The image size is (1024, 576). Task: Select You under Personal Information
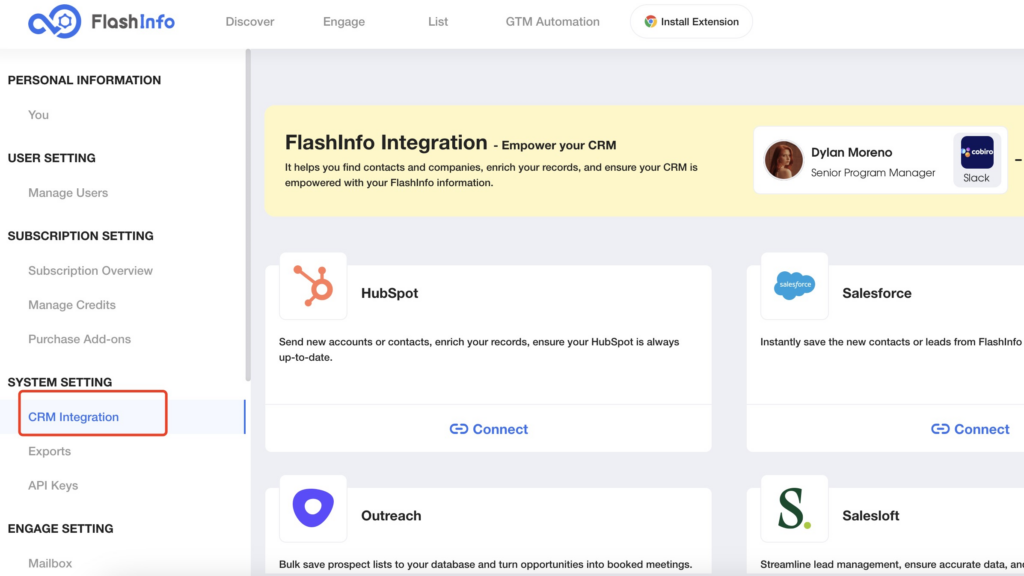(39, 115)
